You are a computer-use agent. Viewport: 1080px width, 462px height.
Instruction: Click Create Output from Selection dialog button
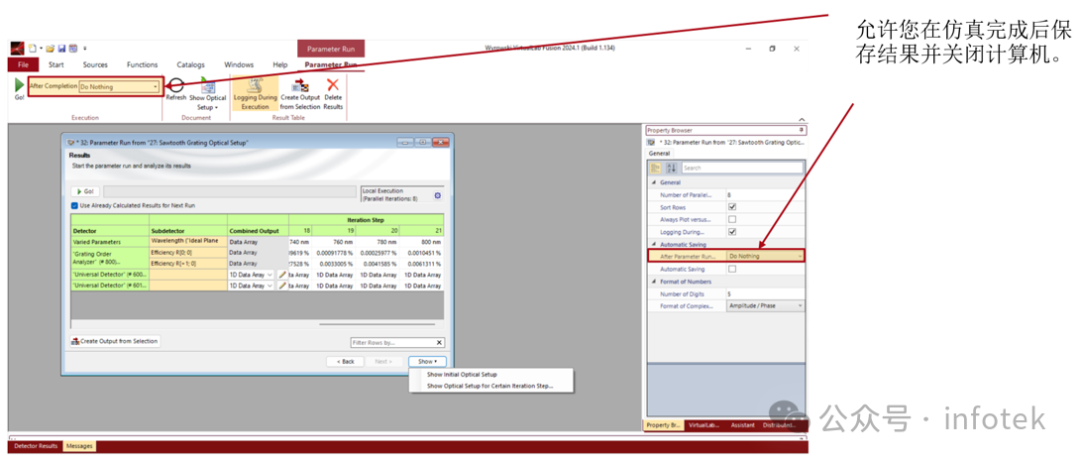tap(115, 342)
